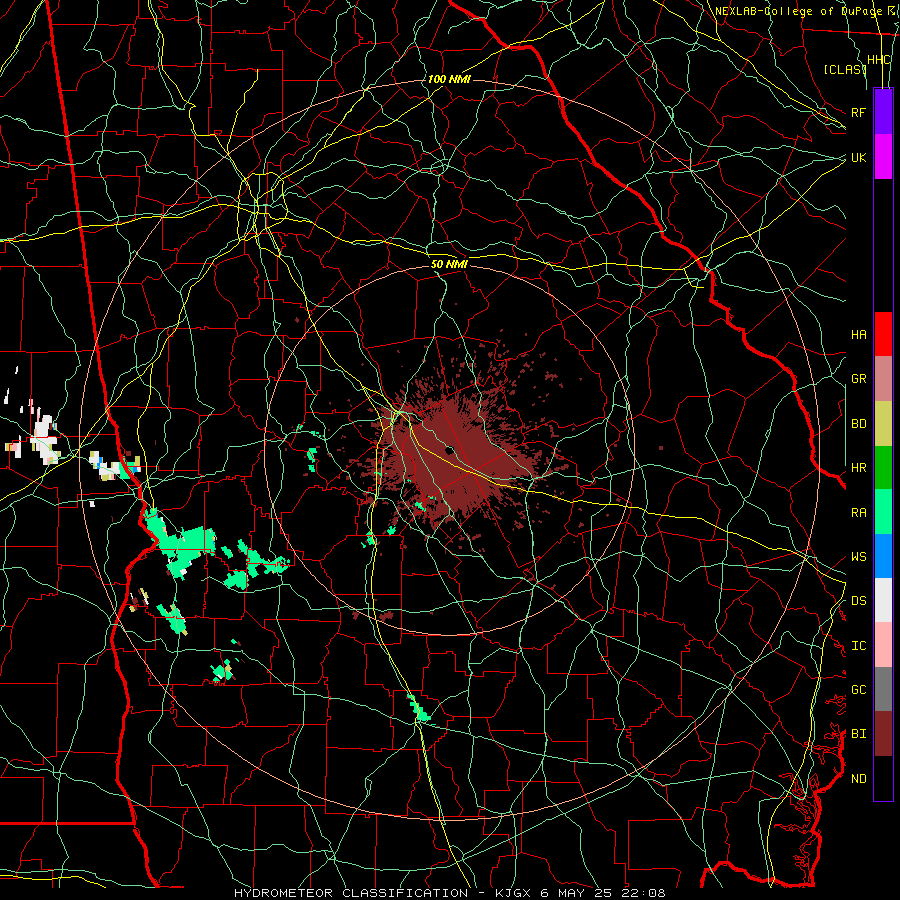Click the BD legend label
This screenshot has height=900, width=900.
(x=858, y=424)
